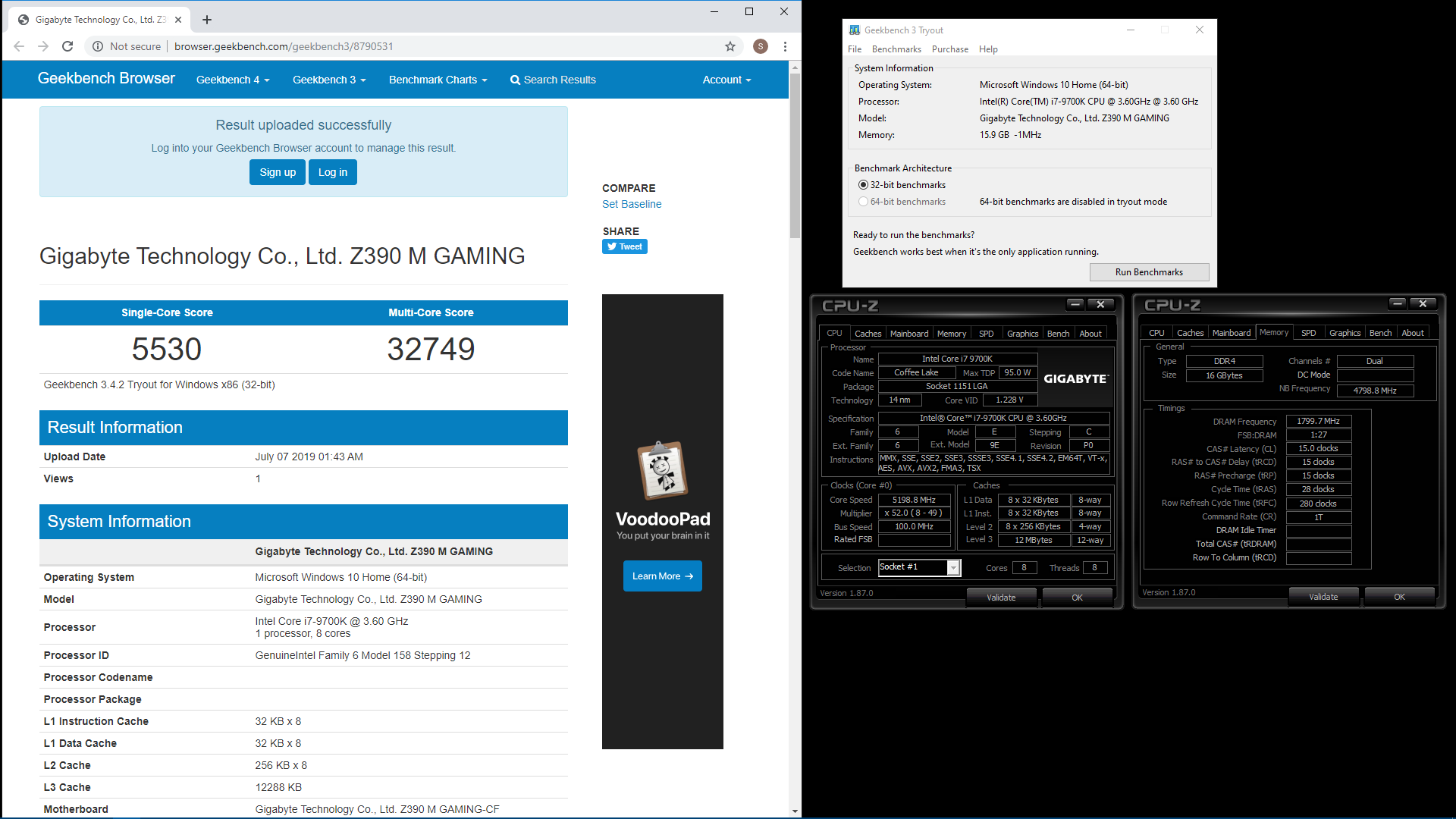Minimize the left CPU-Z window
The height and width of the screenshot is (819, 1456).
coord(1075,304)
